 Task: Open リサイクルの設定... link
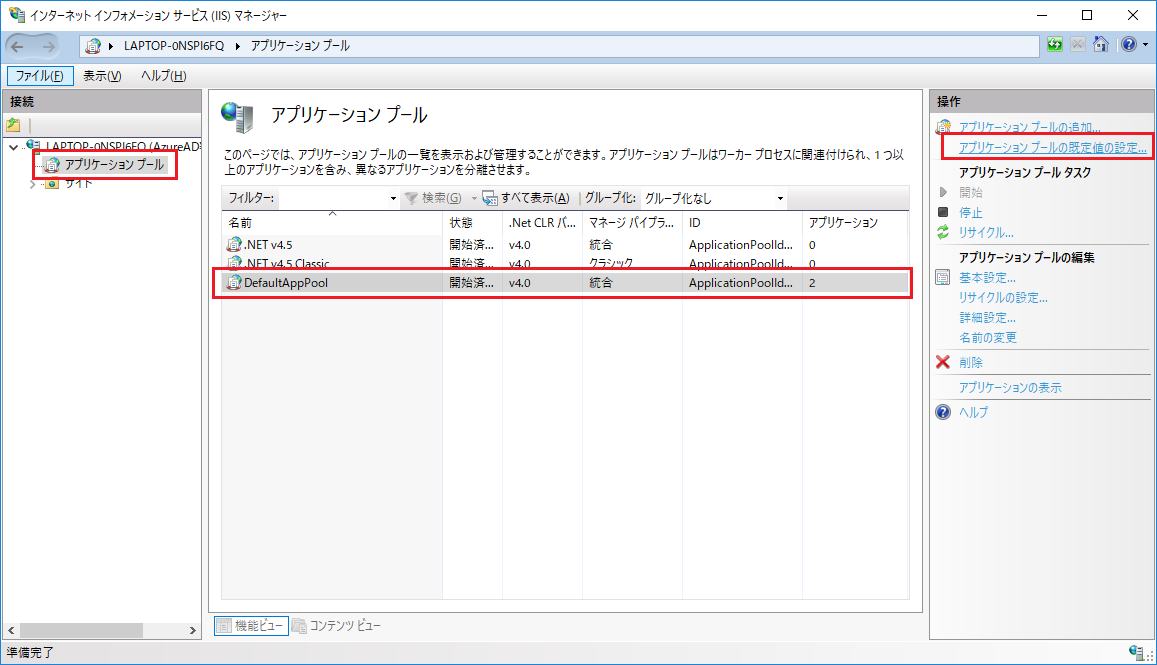point(1003,297)
